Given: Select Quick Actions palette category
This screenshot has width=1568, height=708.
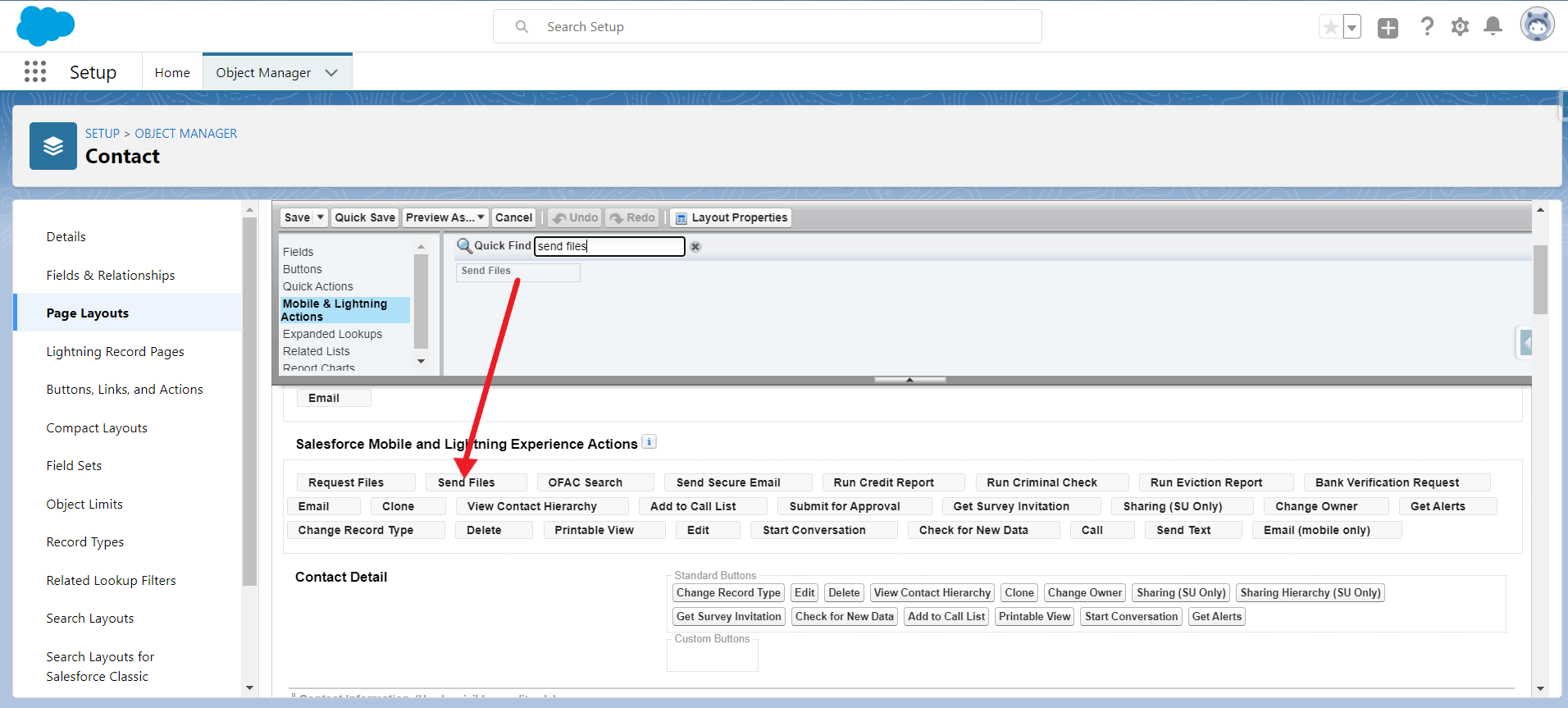Looking at the screenshot, I should tap(318, 286).
